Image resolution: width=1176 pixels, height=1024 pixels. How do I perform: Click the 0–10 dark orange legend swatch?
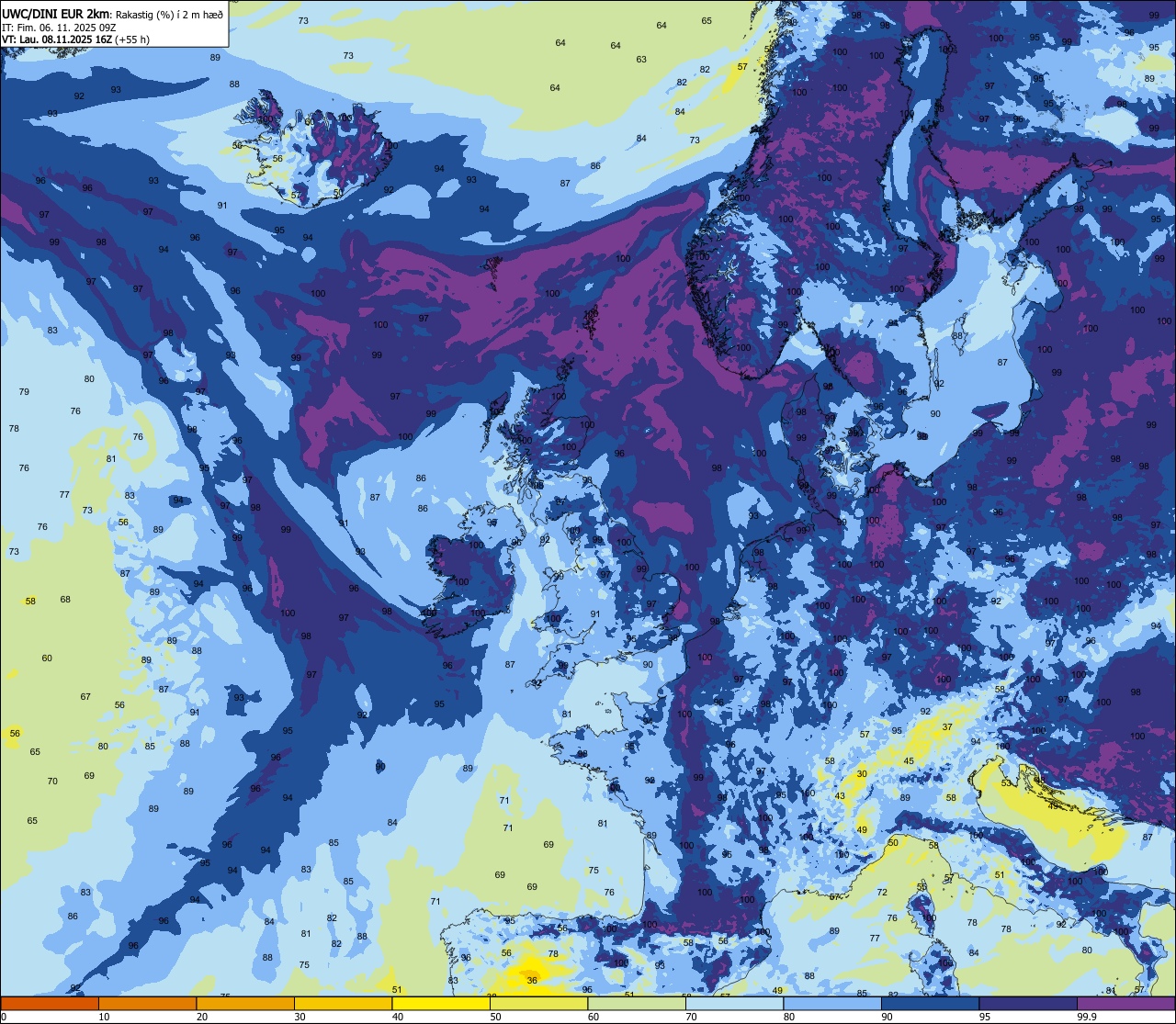point(50,1003)
